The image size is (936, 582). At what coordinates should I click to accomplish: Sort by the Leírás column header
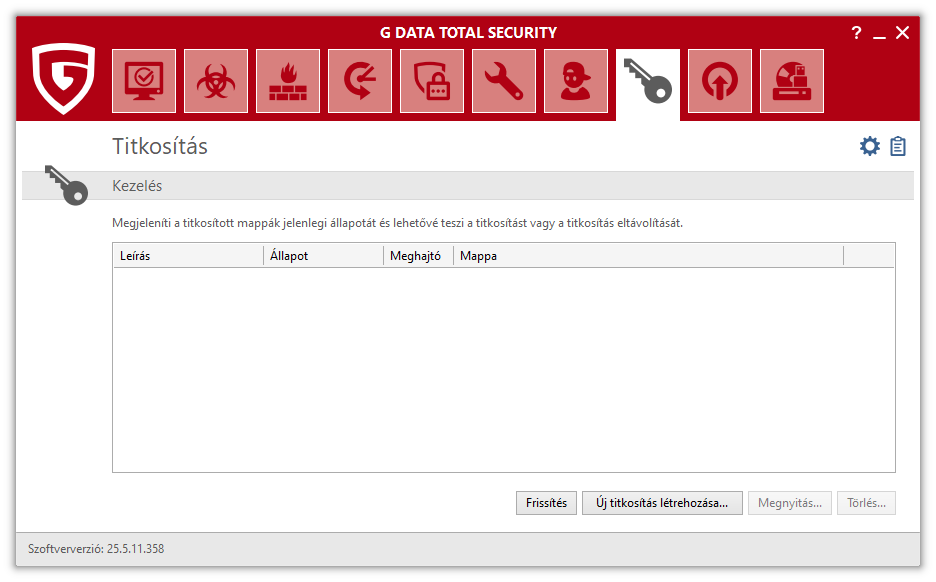pos(188,255)
